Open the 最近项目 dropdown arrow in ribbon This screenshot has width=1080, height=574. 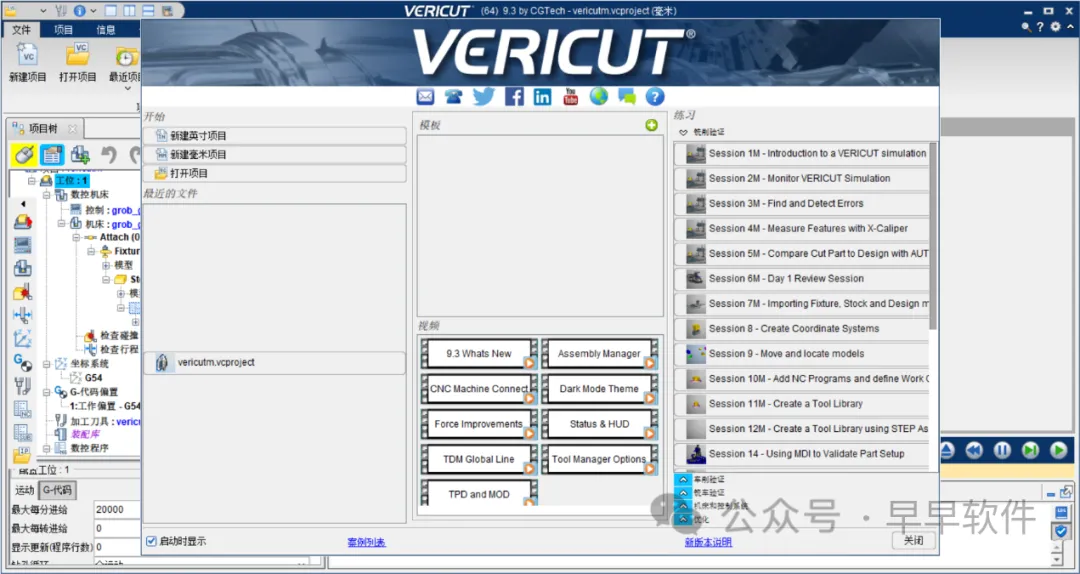coord(127,88)
